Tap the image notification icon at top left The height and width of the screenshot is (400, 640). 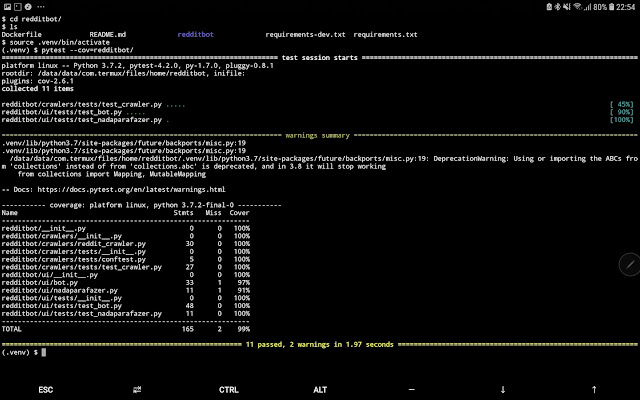point(7,7)
